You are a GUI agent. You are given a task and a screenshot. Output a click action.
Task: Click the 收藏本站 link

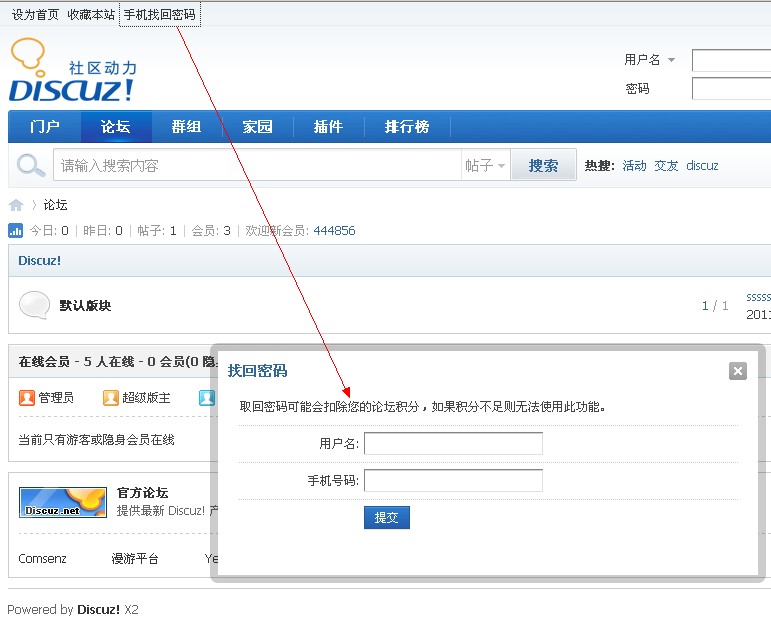(x=91, y=15)
